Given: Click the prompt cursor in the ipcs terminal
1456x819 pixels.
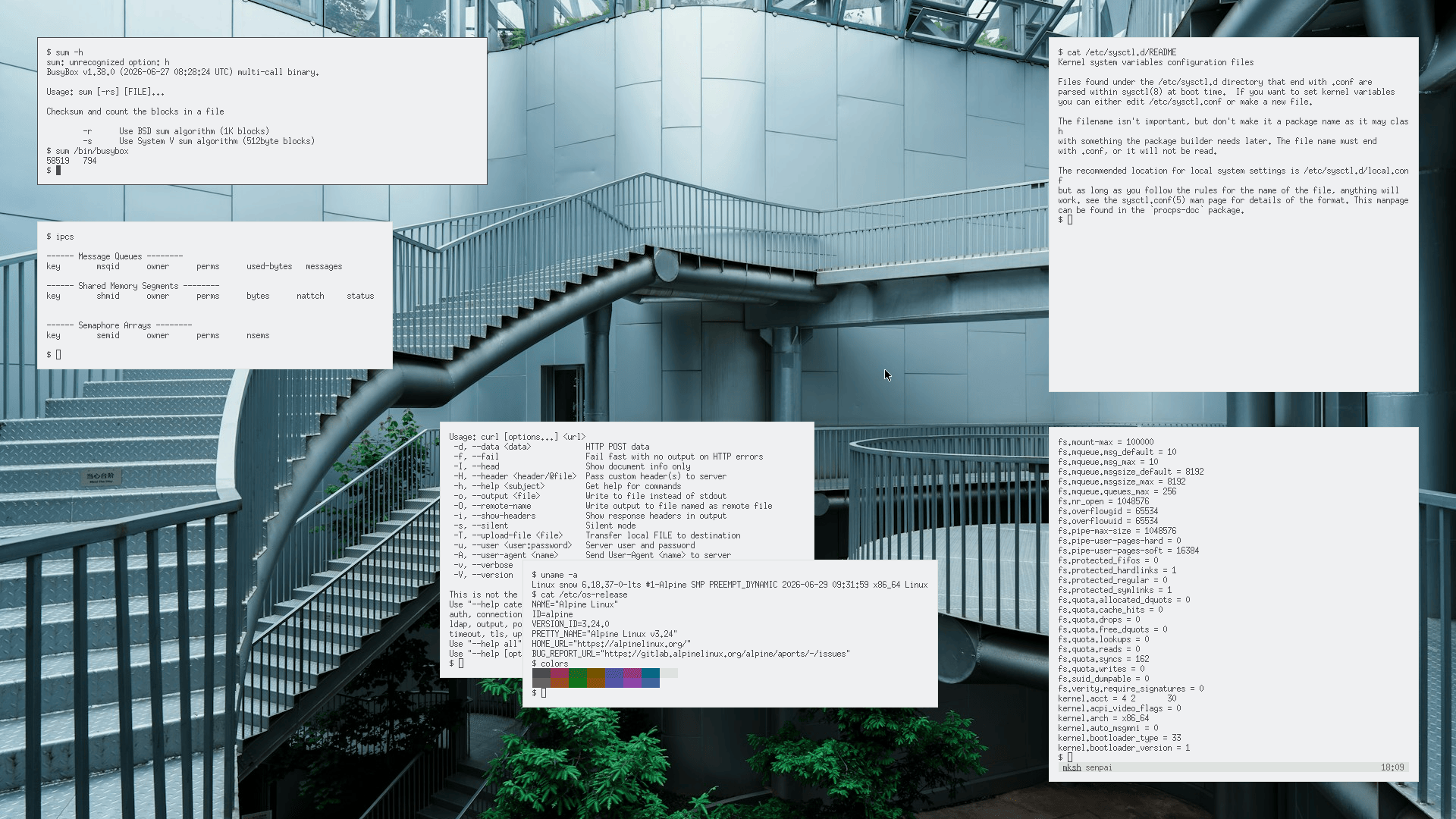Looking at the screenshot, I should click(58, 355).
